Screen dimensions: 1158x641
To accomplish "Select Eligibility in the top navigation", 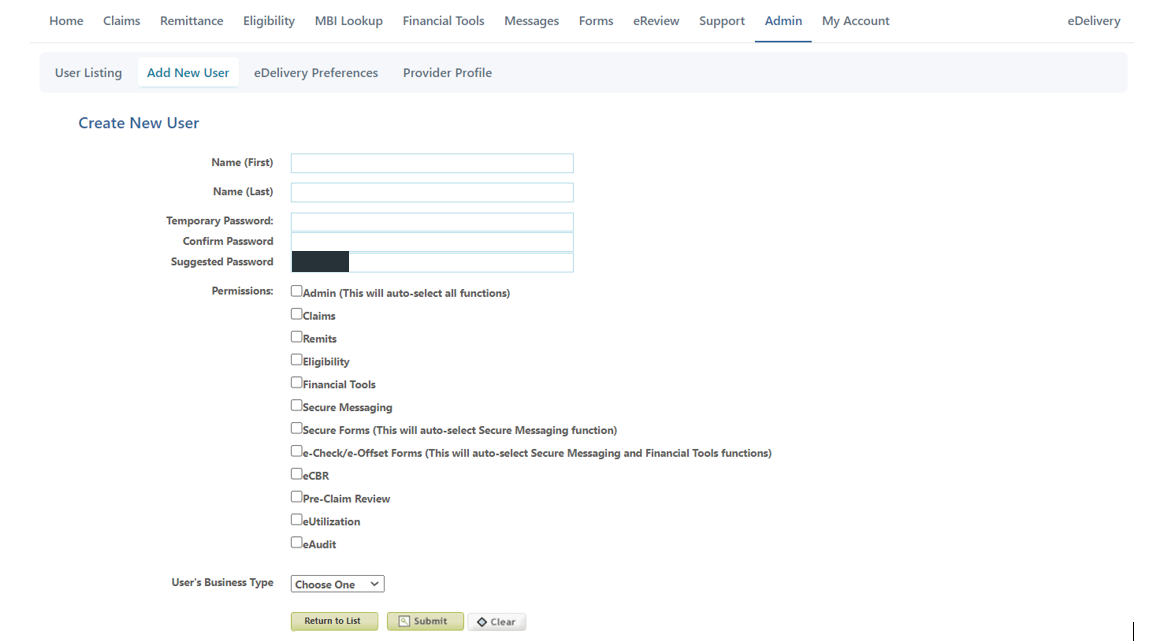I will pyautogui.click(x=269, y=21).
